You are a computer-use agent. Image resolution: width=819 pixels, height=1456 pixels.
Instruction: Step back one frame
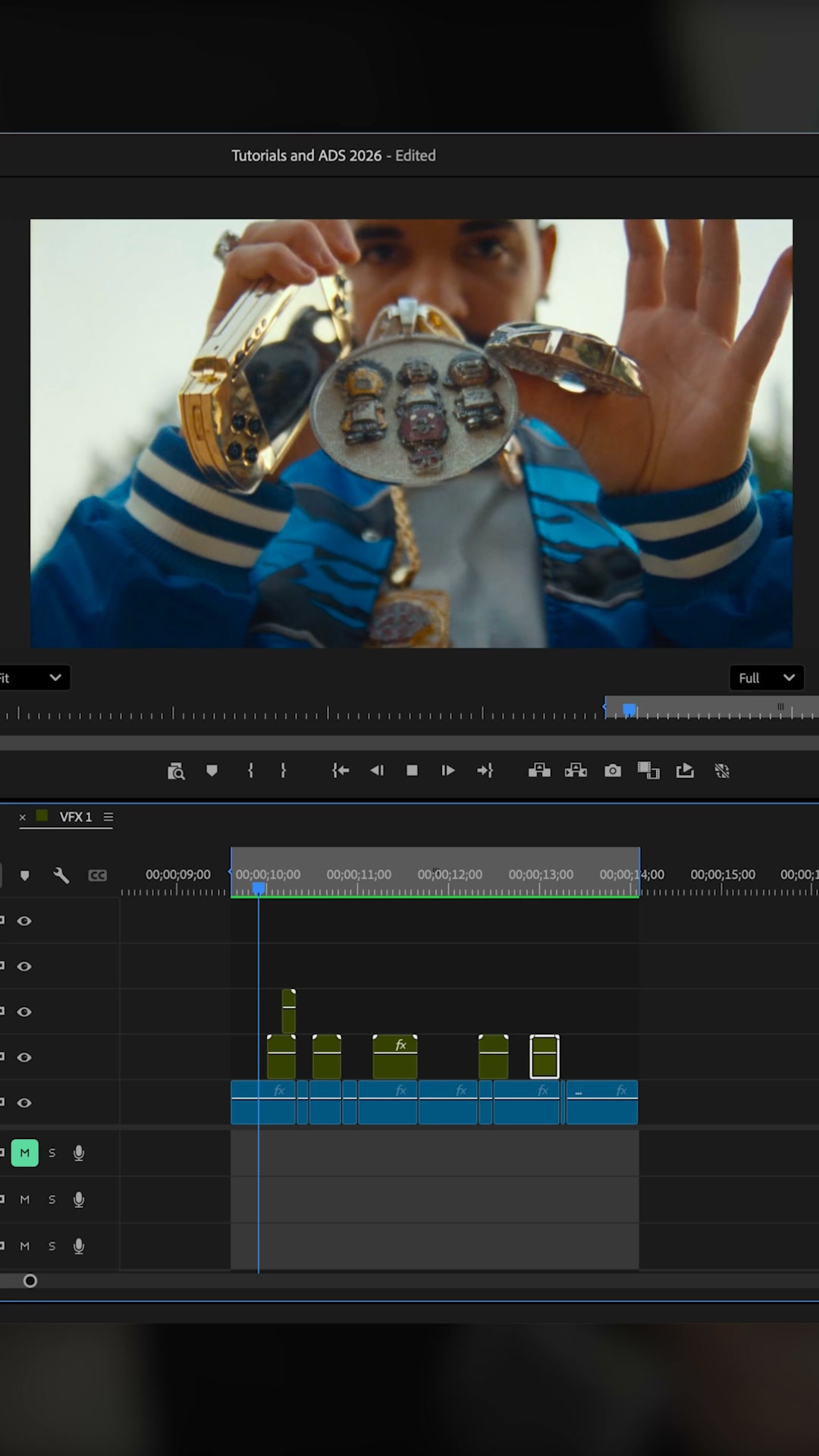tap(377, 770)
